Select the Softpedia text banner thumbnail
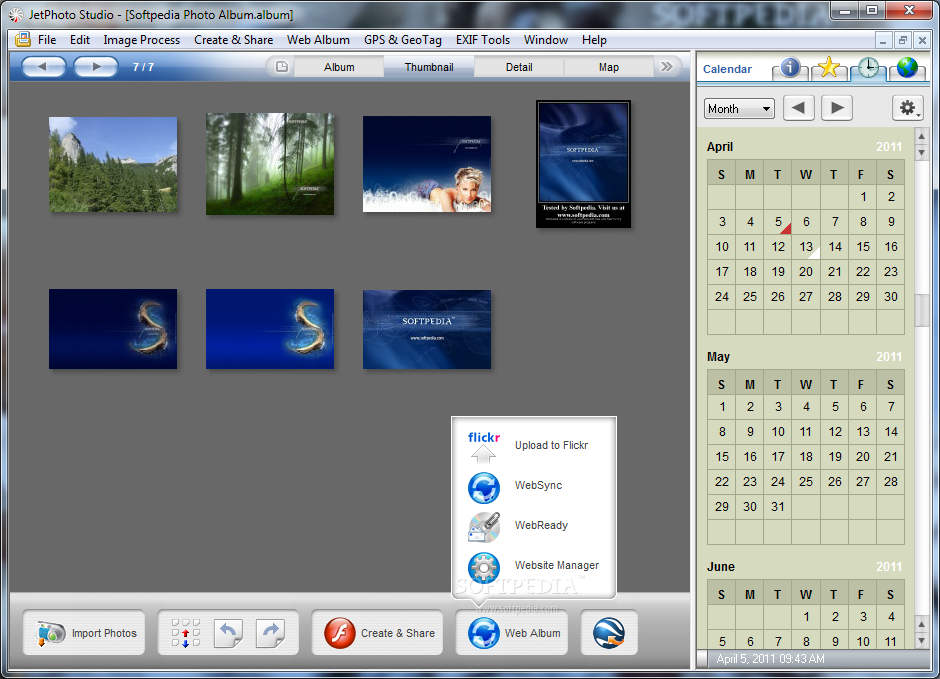940x679 pixels. 427,330
